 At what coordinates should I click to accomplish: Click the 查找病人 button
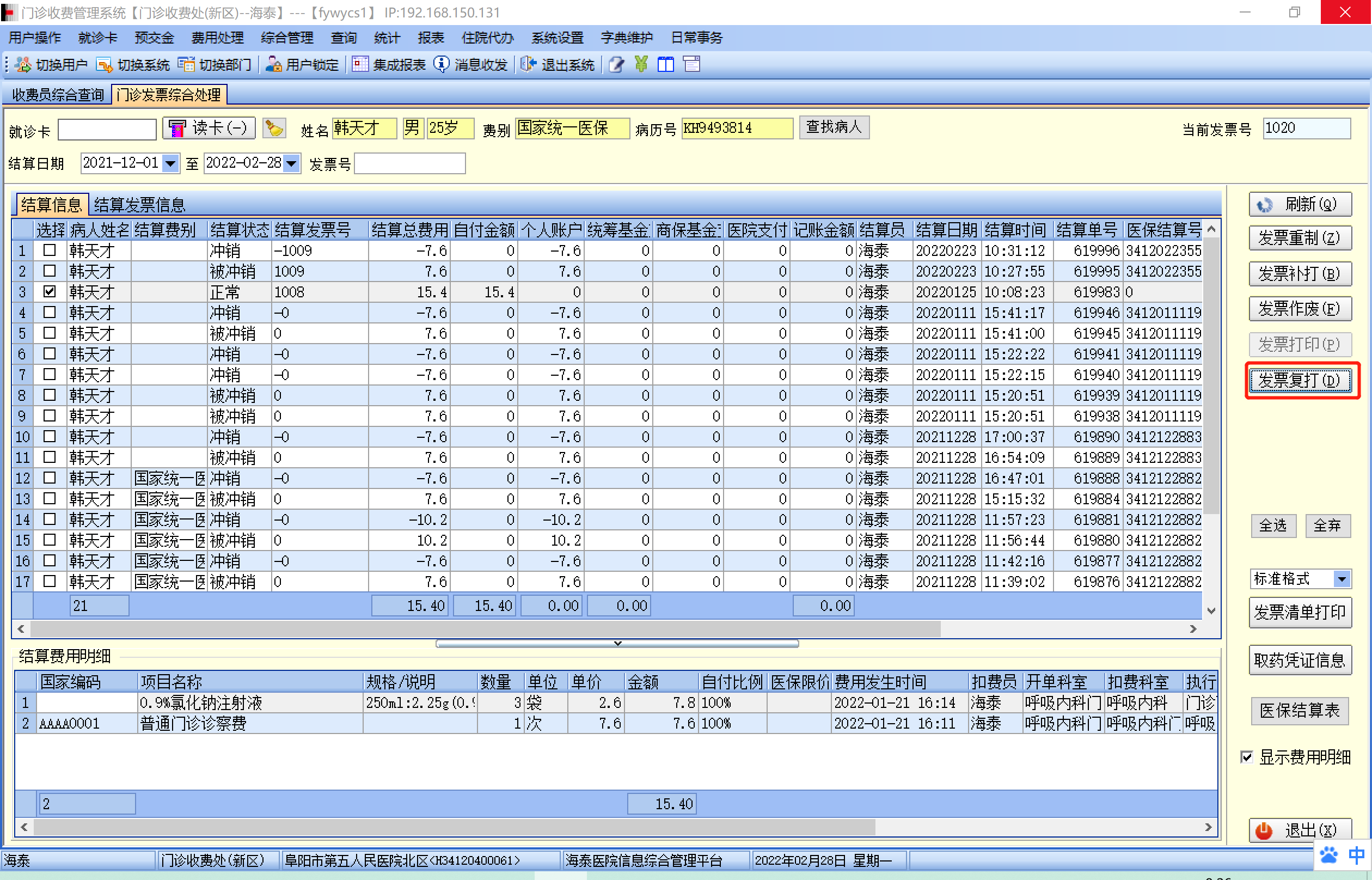834,127
